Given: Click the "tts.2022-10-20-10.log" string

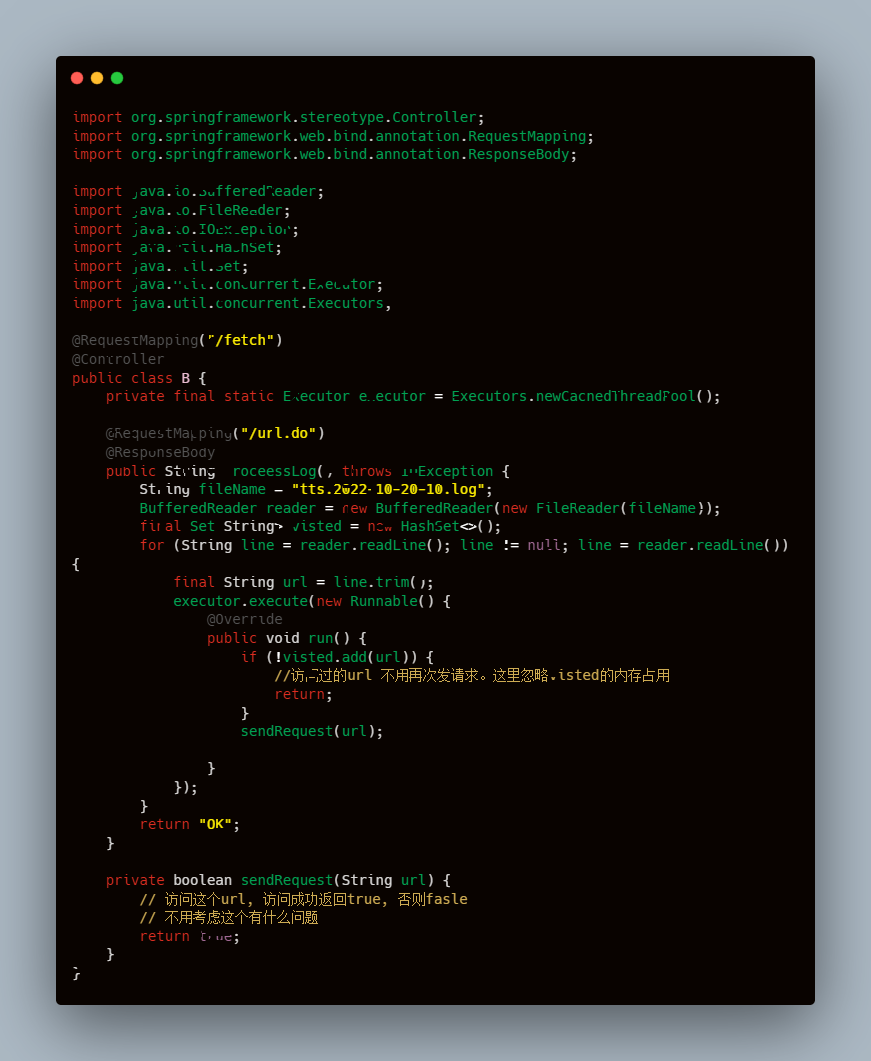Looking at the screenshot, I should (x=388, y=489).
